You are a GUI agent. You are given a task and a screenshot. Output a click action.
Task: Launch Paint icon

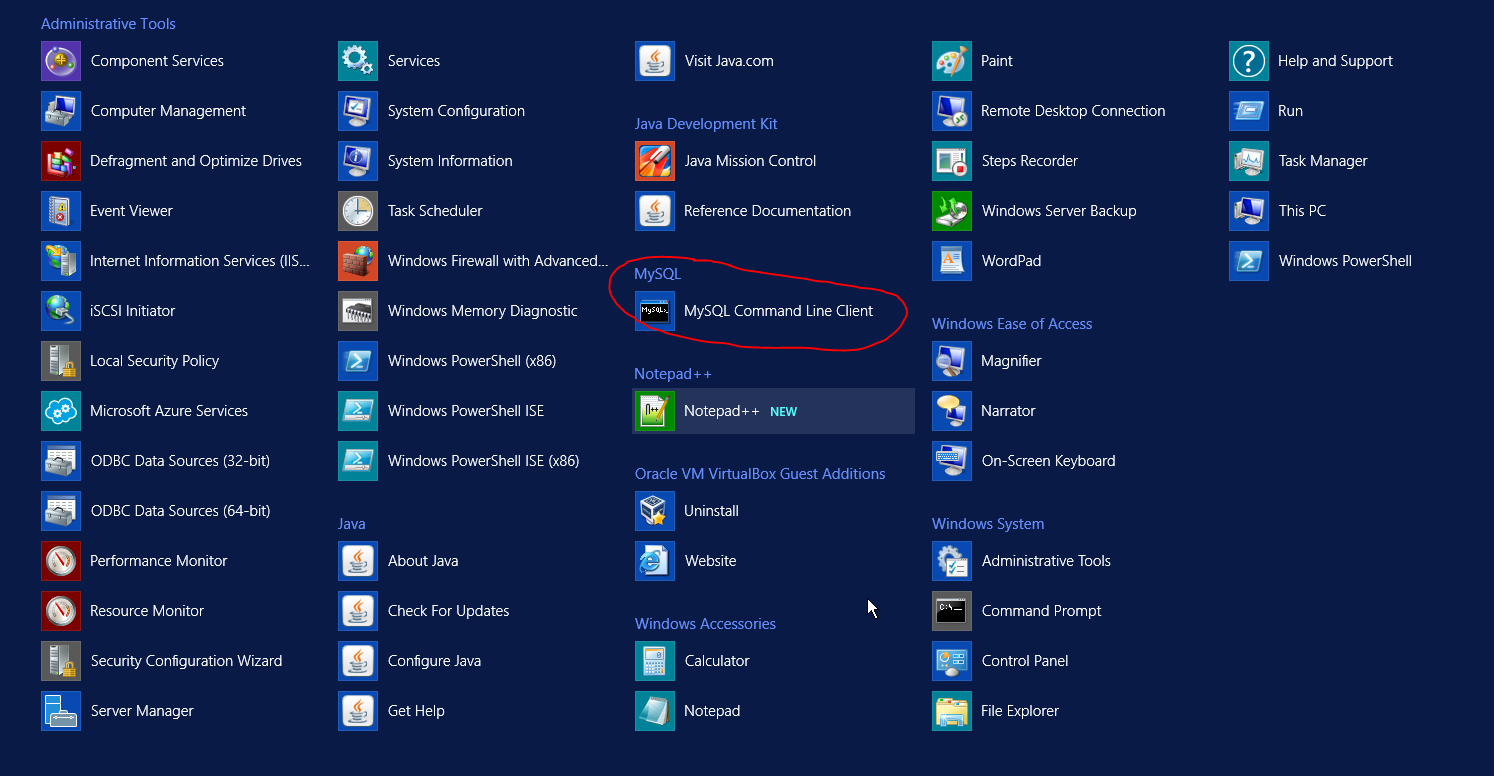coord(952,61)
